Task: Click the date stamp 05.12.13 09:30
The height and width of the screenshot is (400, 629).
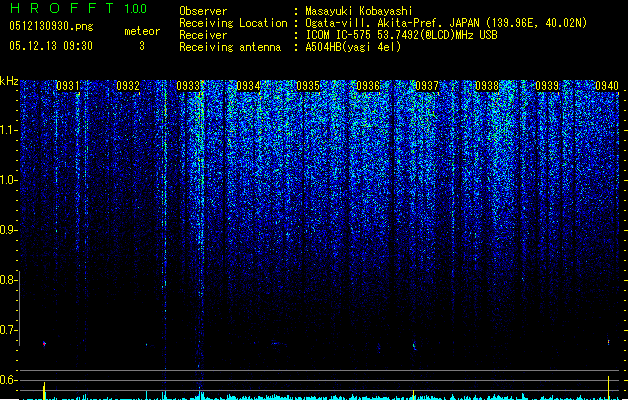Action: point(51,46)
